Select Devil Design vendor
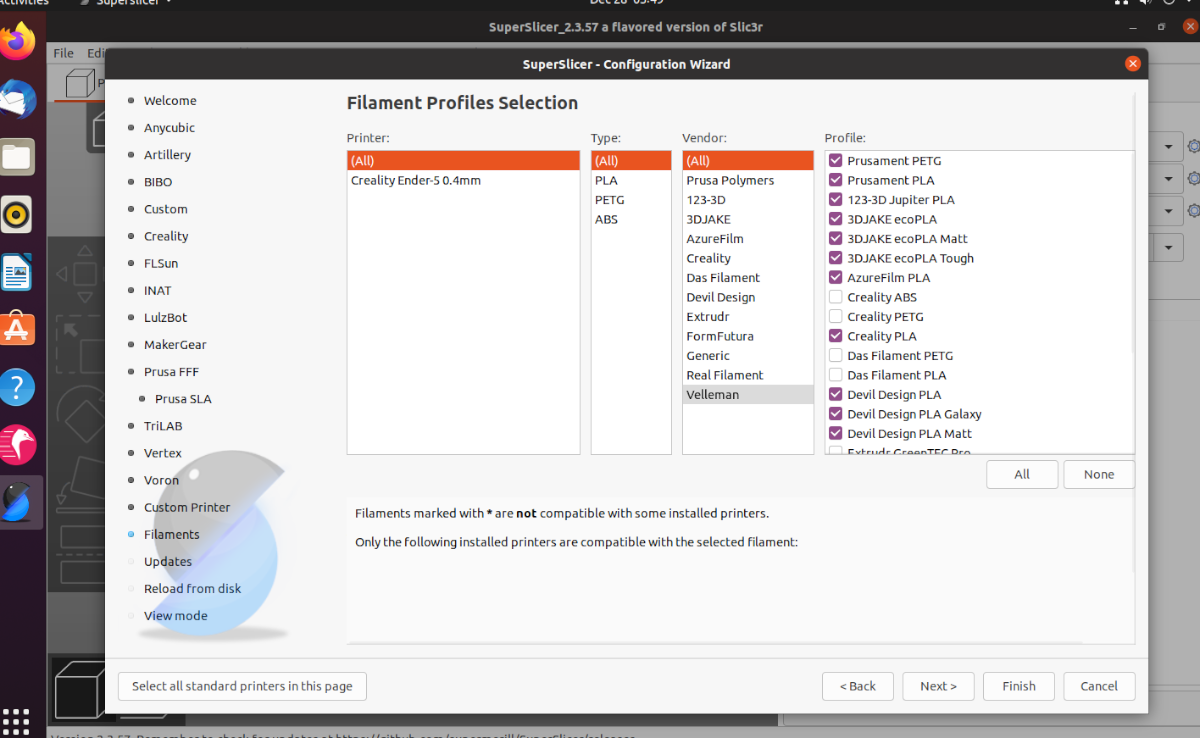This screenshot has height=738, width=1200. tap(748, 297)
